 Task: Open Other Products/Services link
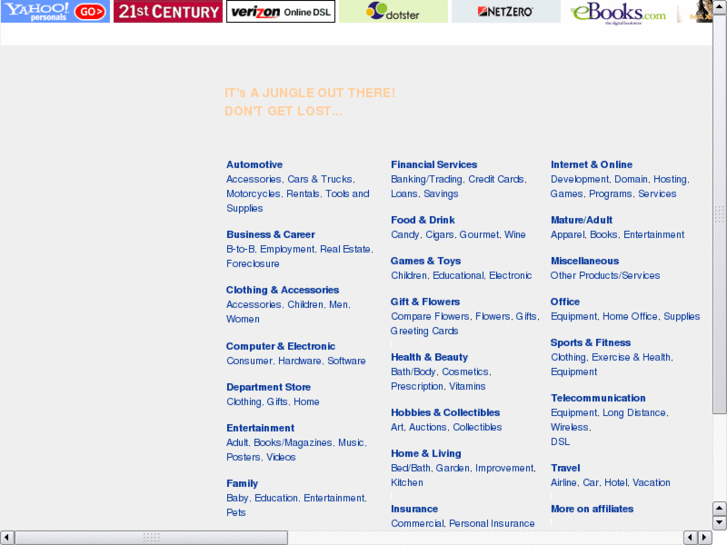pos(605,276)
